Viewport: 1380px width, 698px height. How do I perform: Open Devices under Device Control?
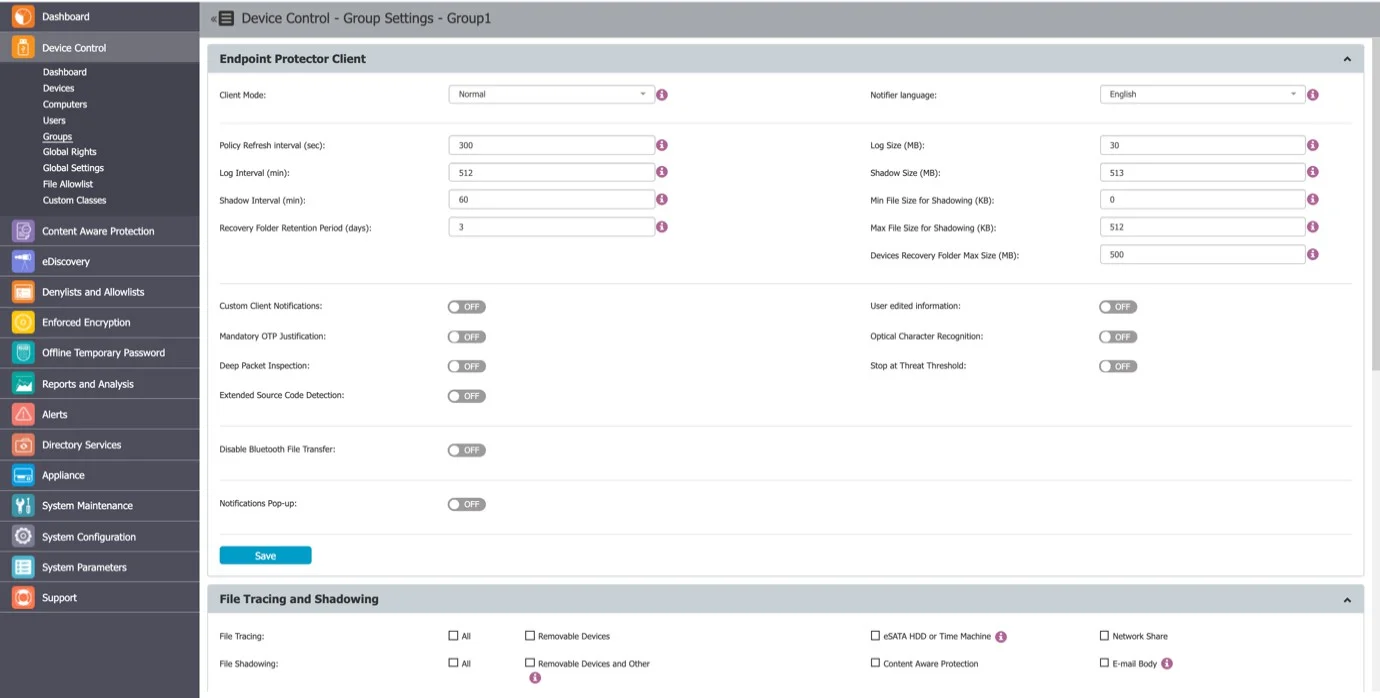point(58,88)
